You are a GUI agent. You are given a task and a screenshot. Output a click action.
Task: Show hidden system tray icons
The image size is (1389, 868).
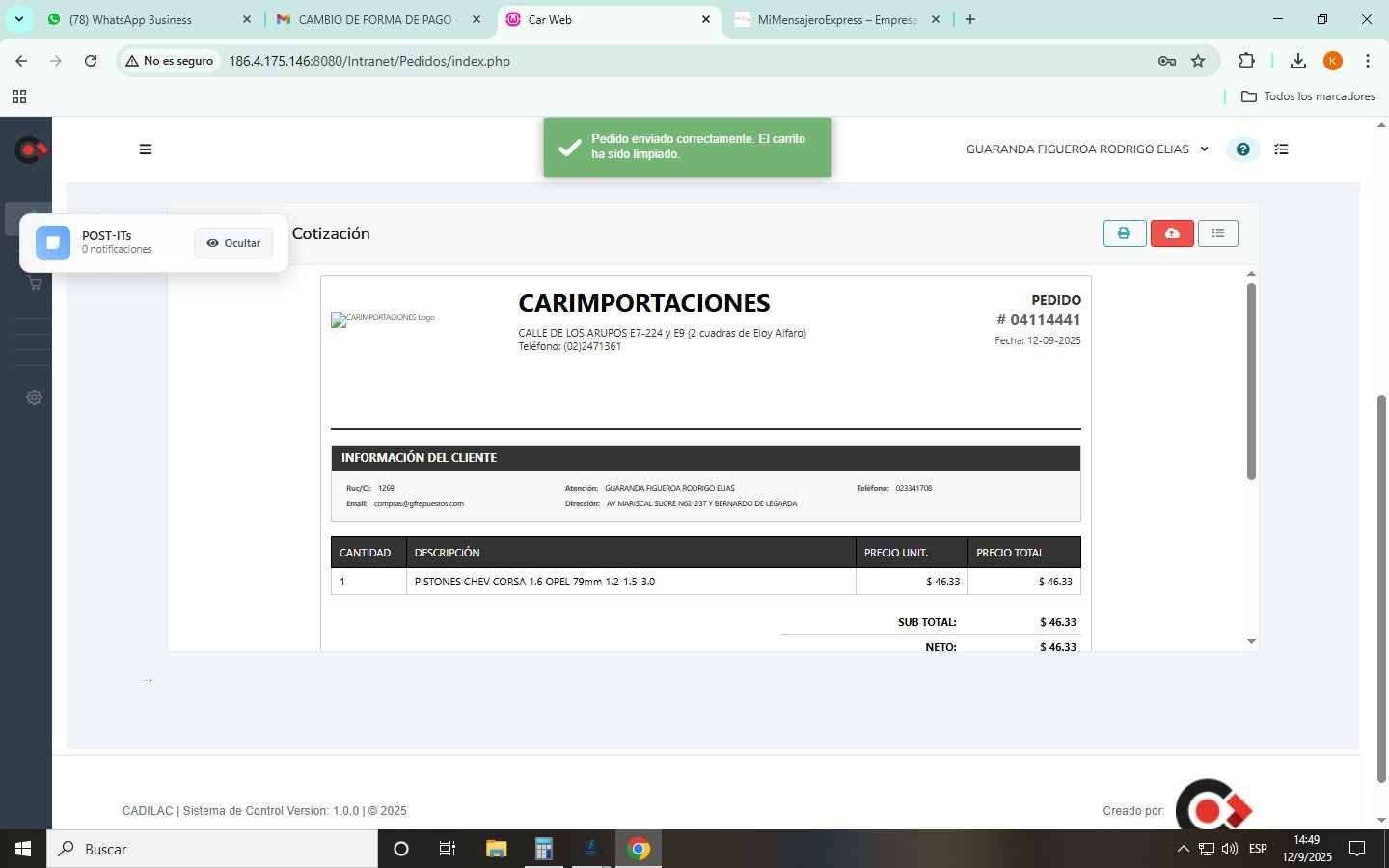click(1183, 849)
